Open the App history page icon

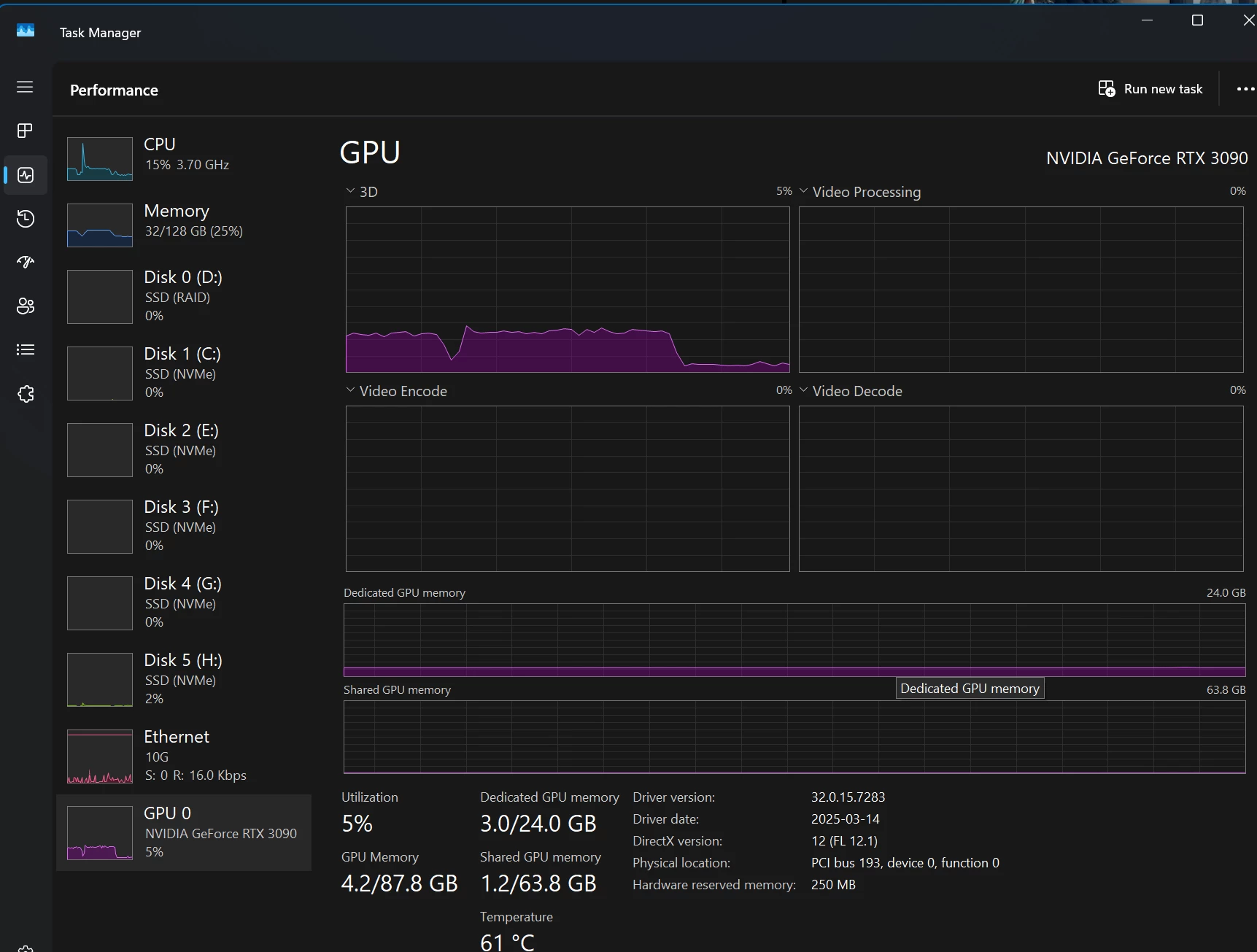[x=25, y=218]
